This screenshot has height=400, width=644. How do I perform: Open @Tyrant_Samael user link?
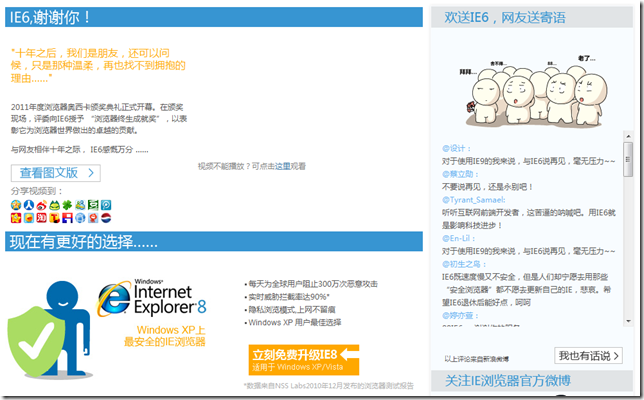click(x=474, y=200)
